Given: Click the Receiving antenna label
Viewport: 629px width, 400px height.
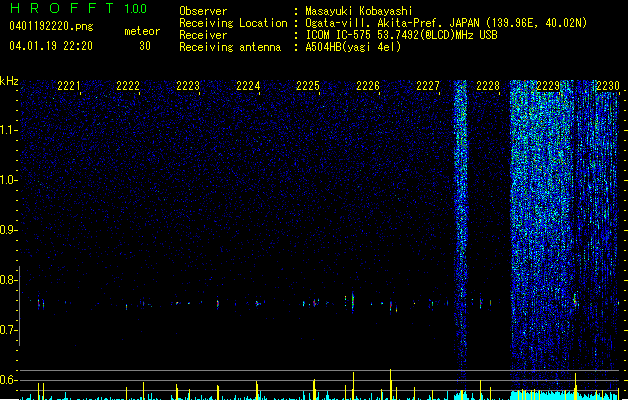Looking at the screenshot, I should point(230,47).
